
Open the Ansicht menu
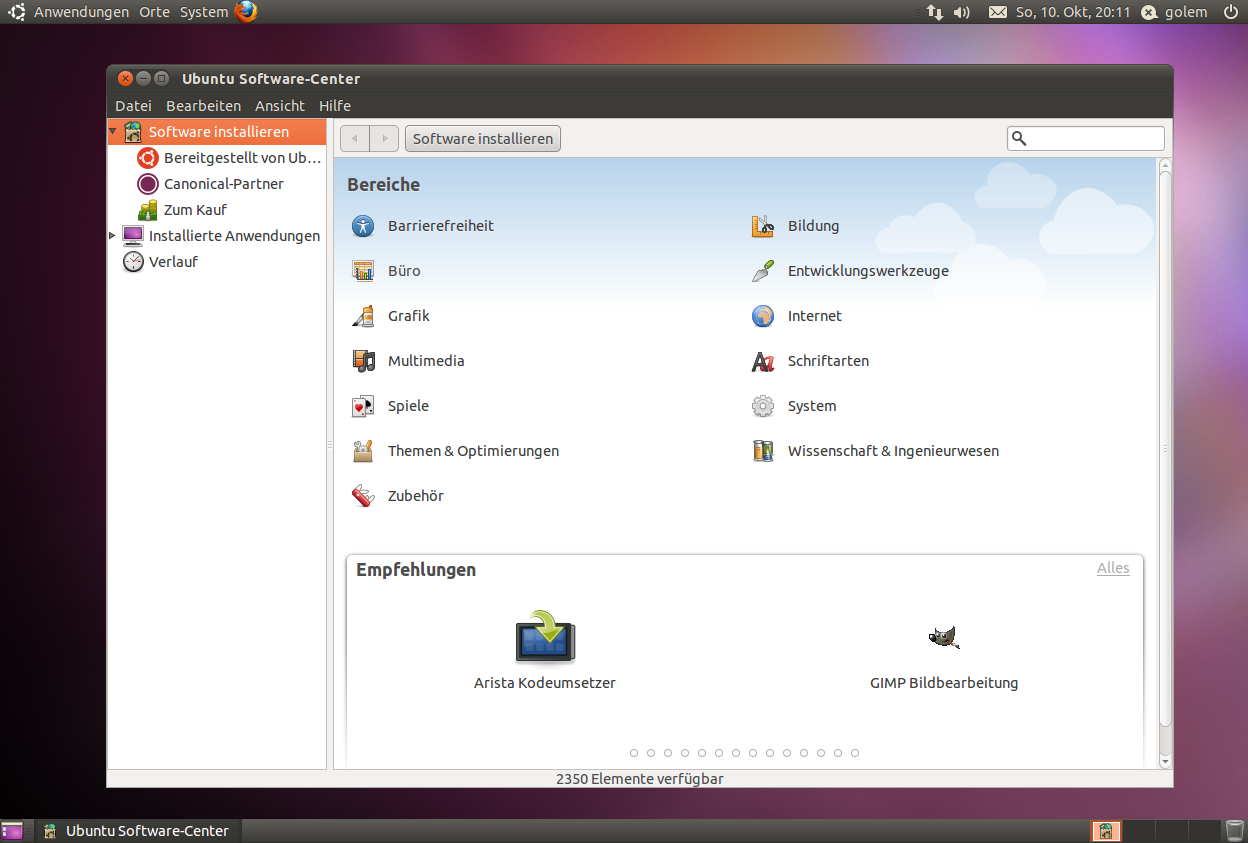click(280, 106)
